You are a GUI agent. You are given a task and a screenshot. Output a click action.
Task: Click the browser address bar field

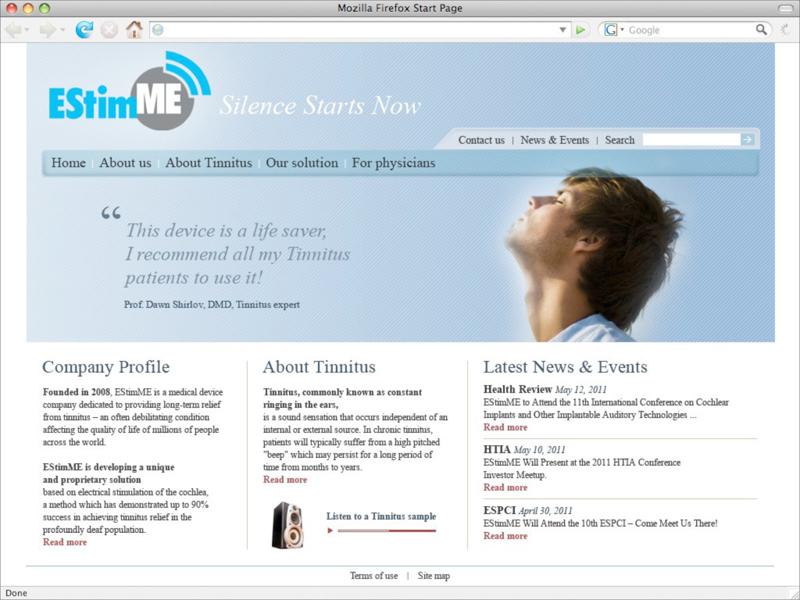coord(360,30)
